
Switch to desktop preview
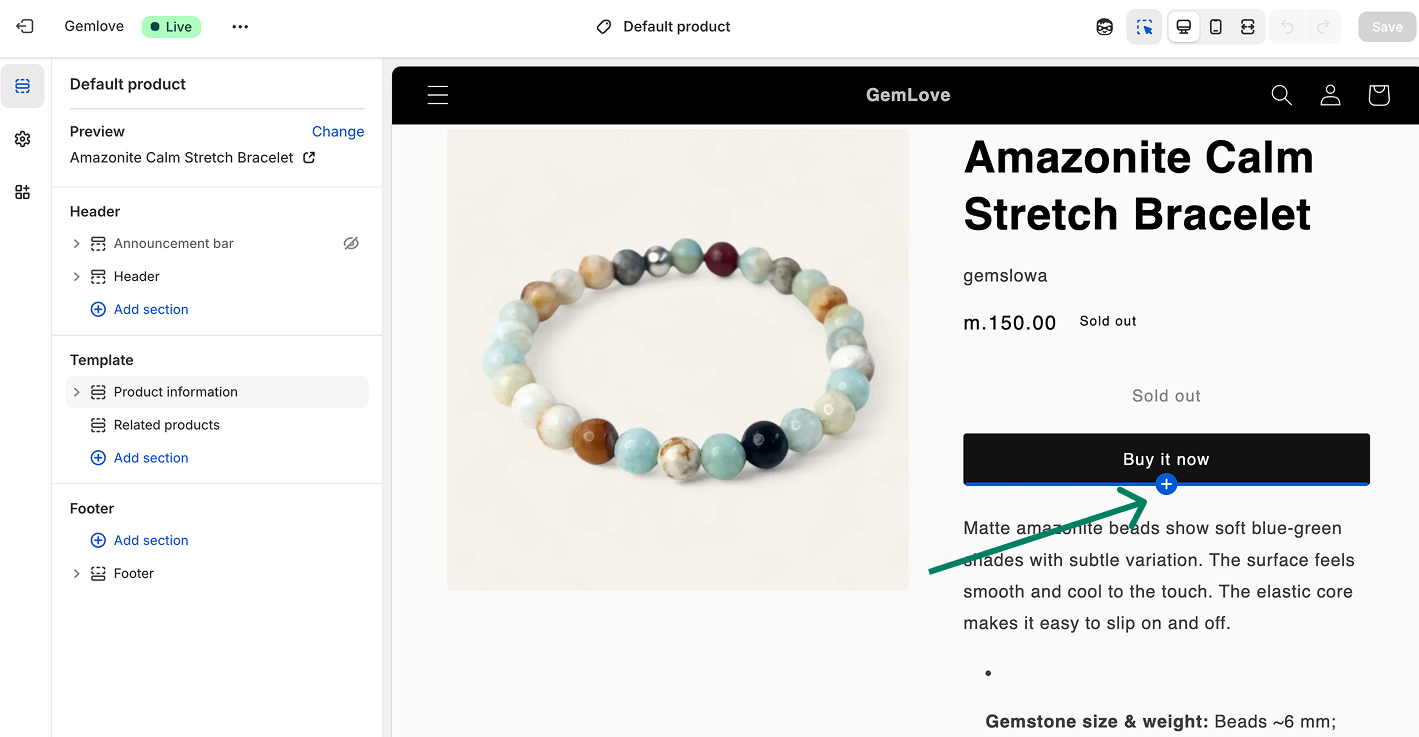[1184, 27]
